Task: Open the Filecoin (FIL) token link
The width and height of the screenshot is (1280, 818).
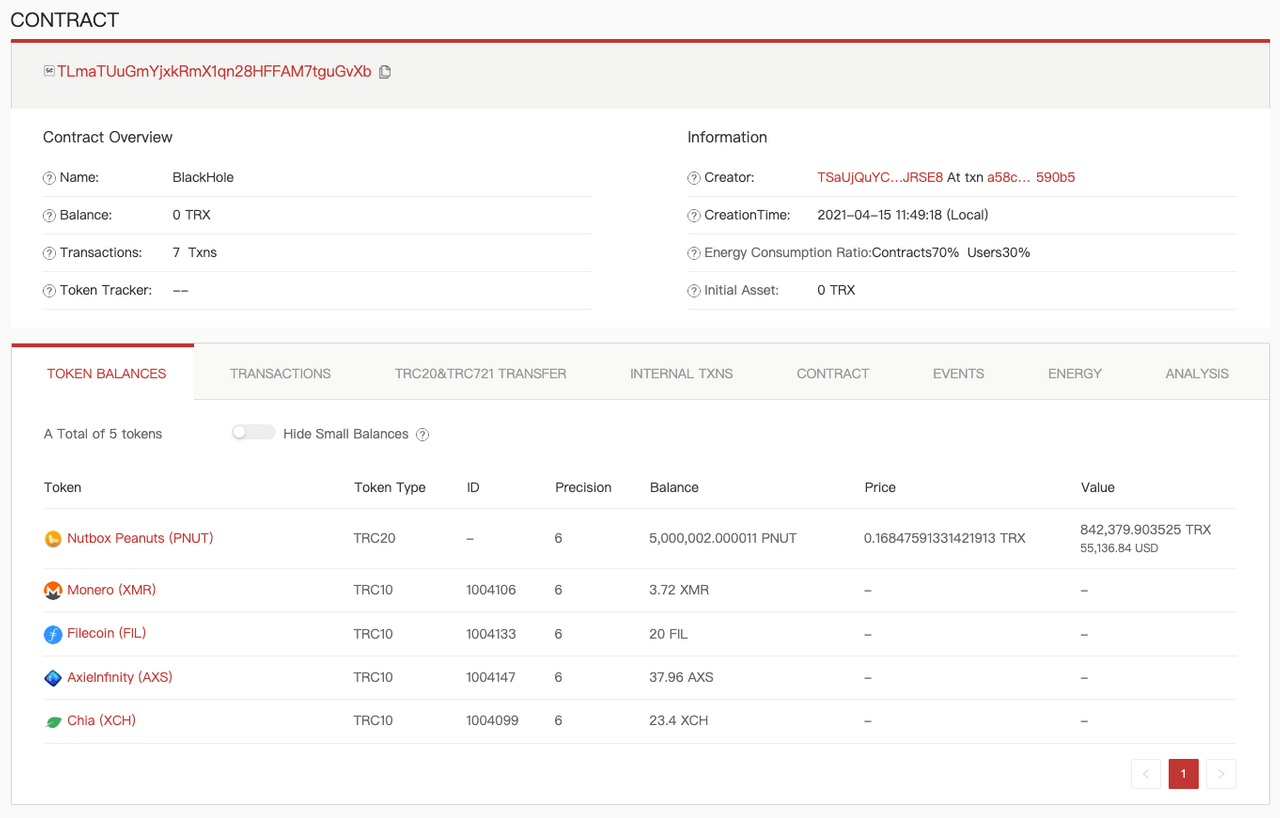Action: pyautogui.click(x=106, y=633)
